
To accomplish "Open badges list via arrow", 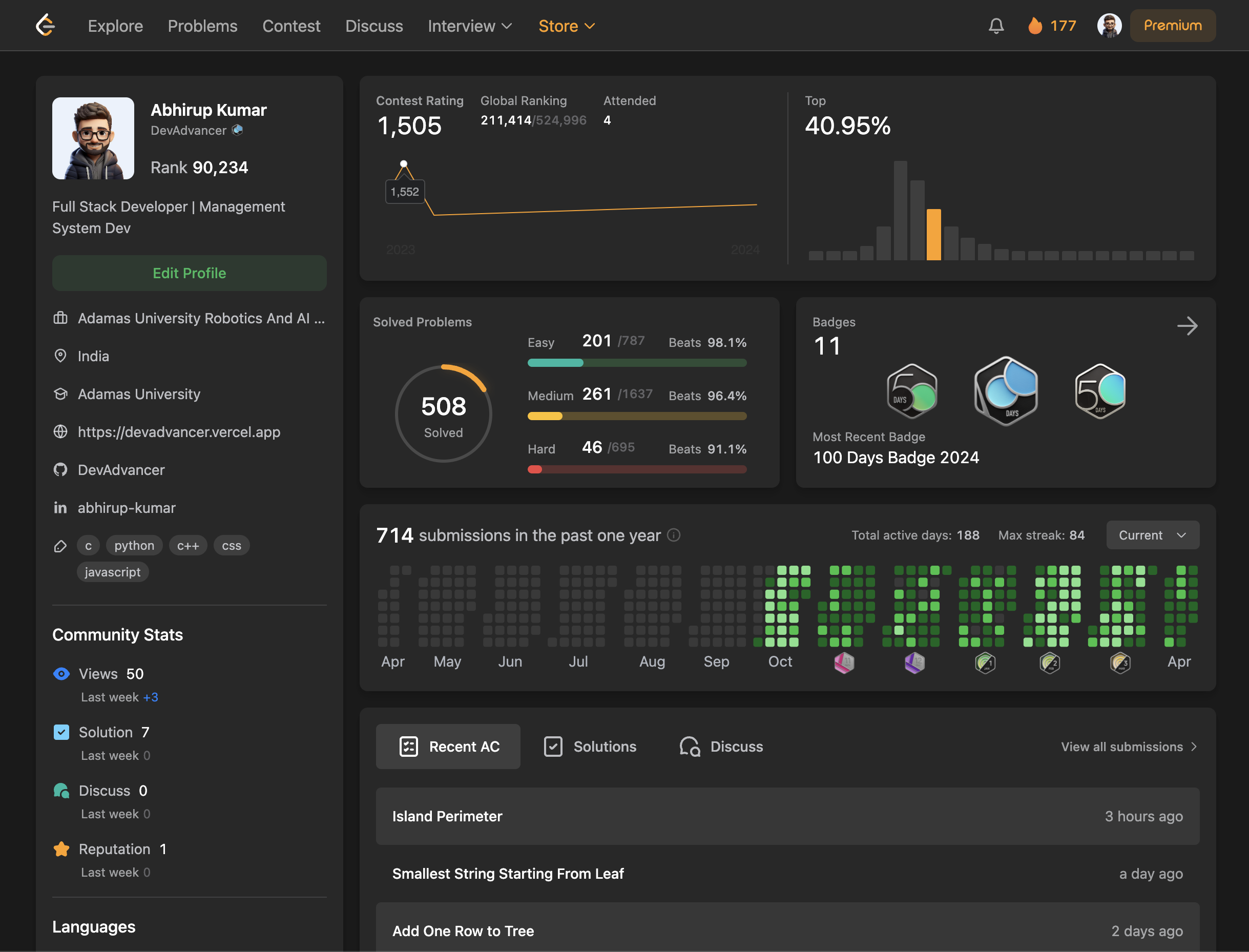I will (1187, 326).
